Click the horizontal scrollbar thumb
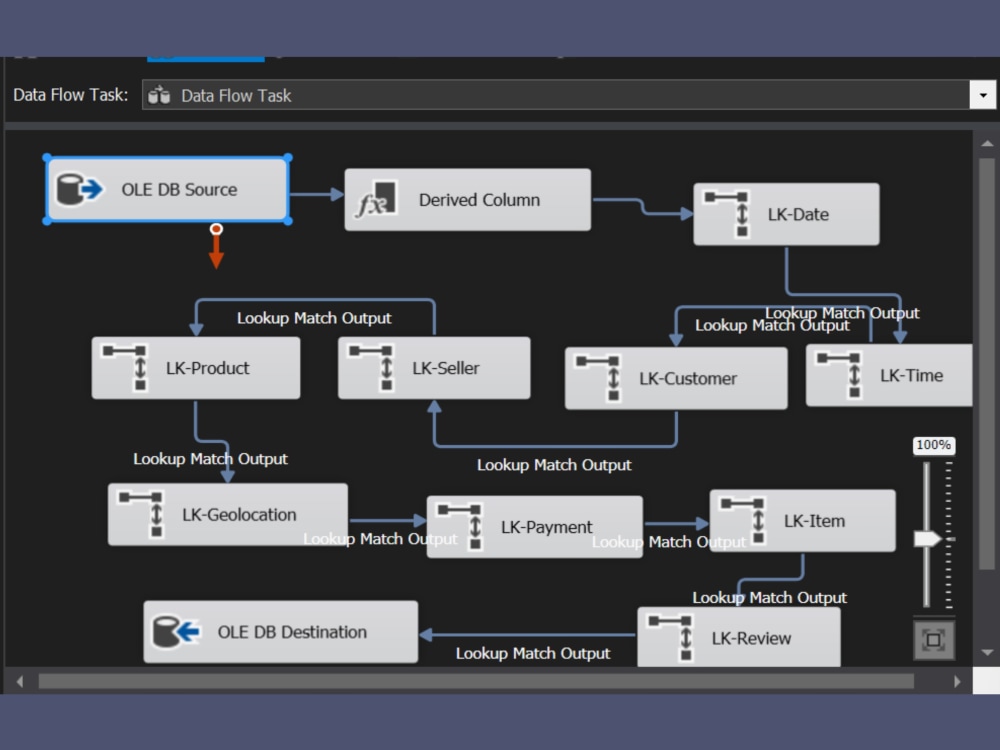 (x=476, y=681)
